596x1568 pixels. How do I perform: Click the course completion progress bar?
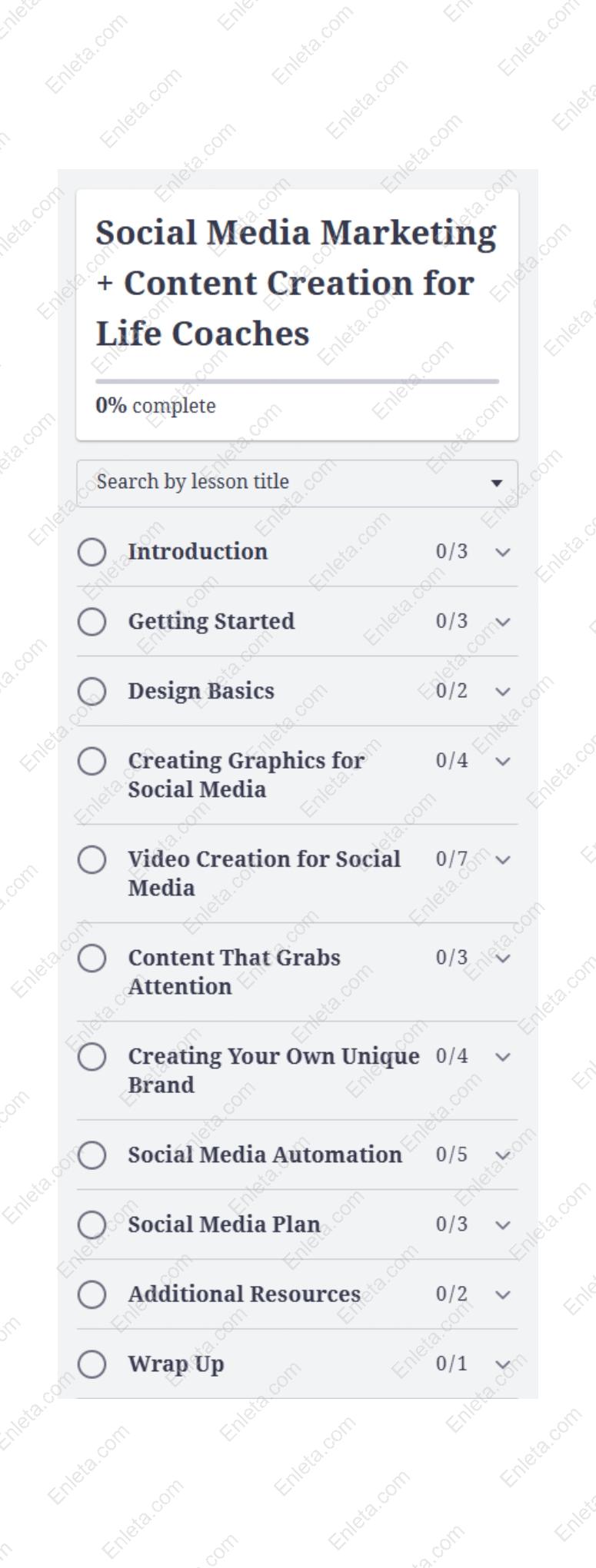point(297,381)
